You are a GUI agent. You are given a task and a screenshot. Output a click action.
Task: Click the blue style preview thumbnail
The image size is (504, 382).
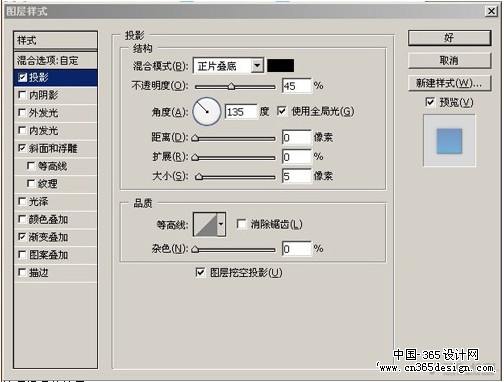(x=449, y=141)
